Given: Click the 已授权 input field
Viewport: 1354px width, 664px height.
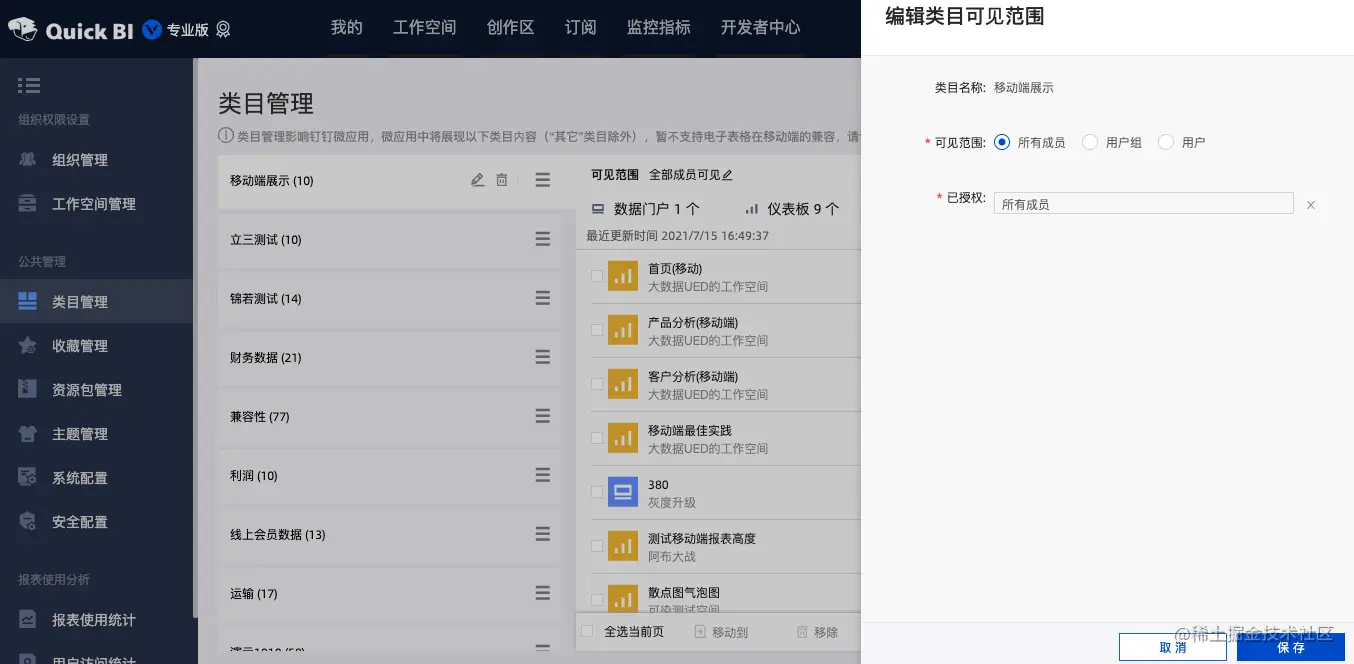Looking at the screenshot, I should (1144, 204).
